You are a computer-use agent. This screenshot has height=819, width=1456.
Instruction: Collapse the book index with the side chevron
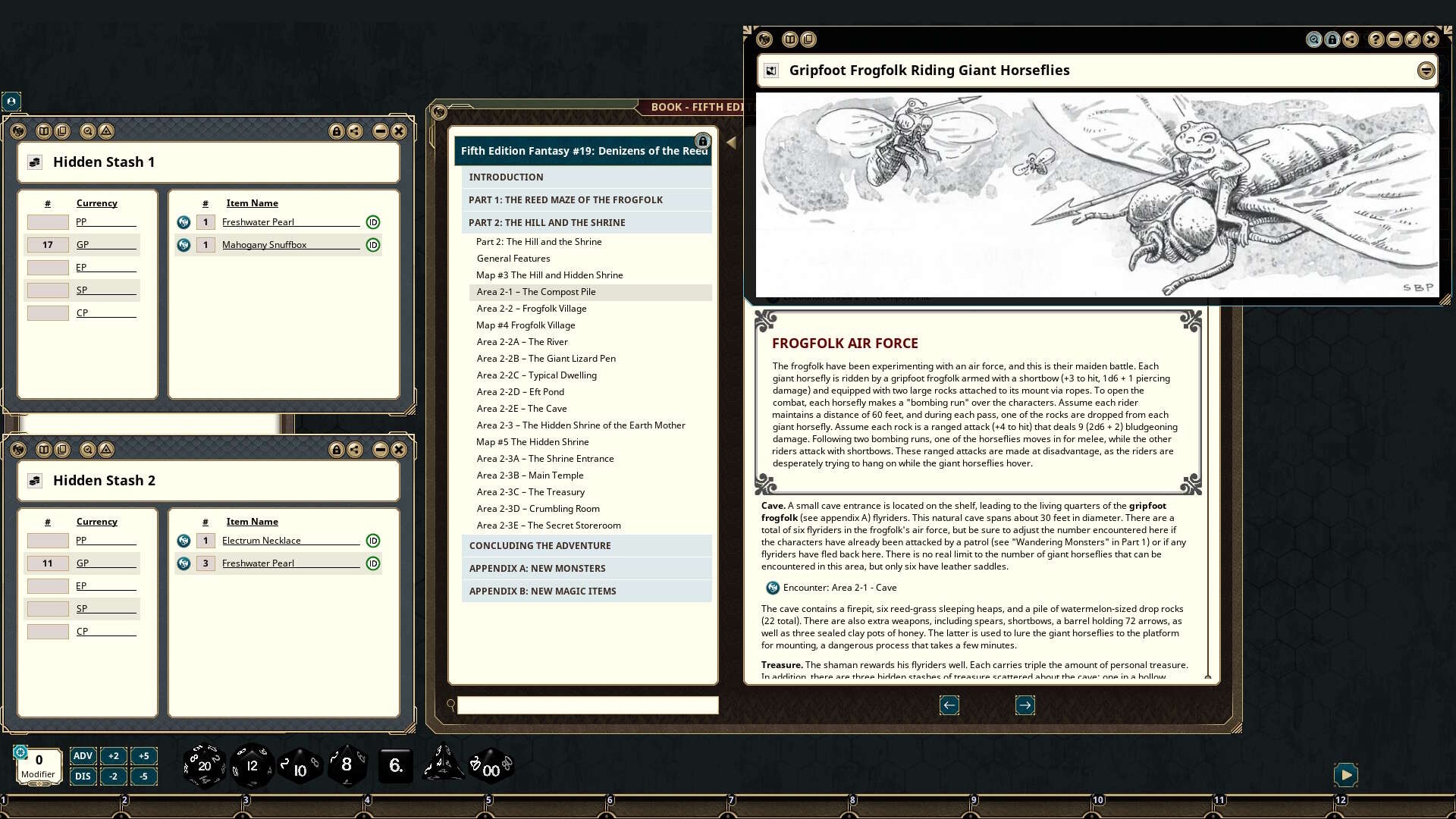730,141
